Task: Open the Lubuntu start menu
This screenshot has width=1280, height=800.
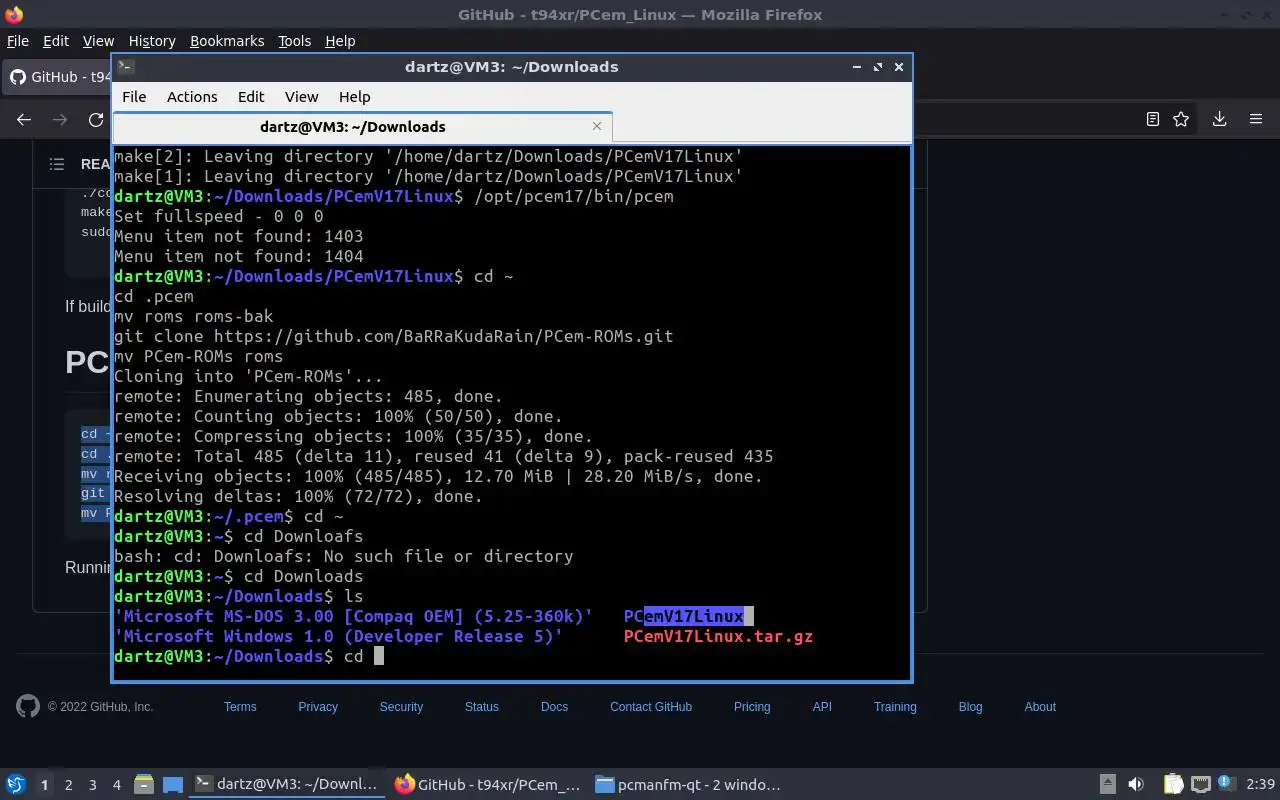Action: pos(16,785)
